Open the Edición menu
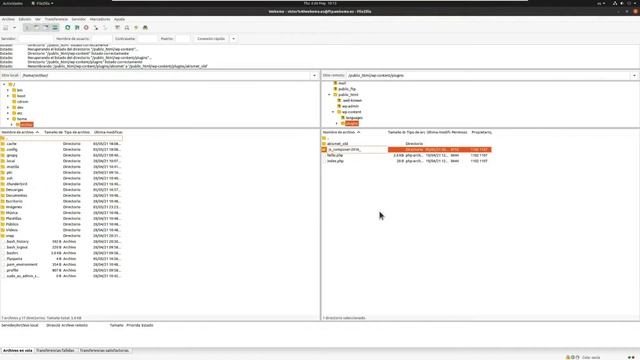Screen dimensions: 640x360 pos(25,19)
